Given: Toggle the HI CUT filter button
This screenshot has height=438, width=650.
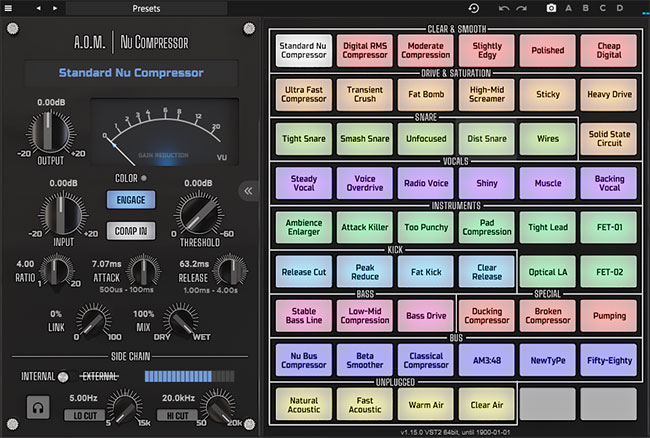Looking at the screenshot, I should [x=177, y=415].
